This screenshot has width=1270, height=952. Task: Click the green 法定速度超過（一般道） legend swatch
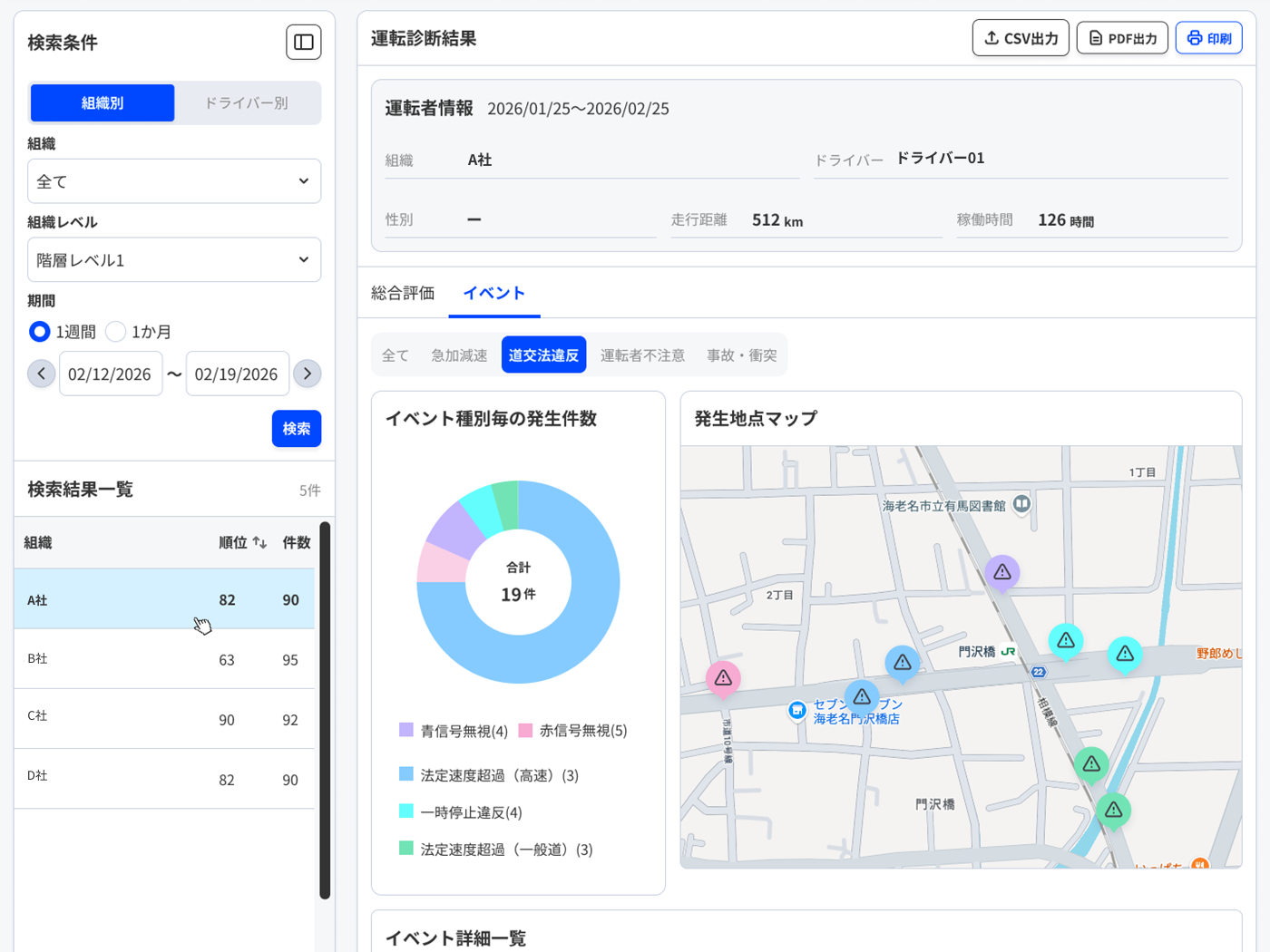tap(406, 849)
